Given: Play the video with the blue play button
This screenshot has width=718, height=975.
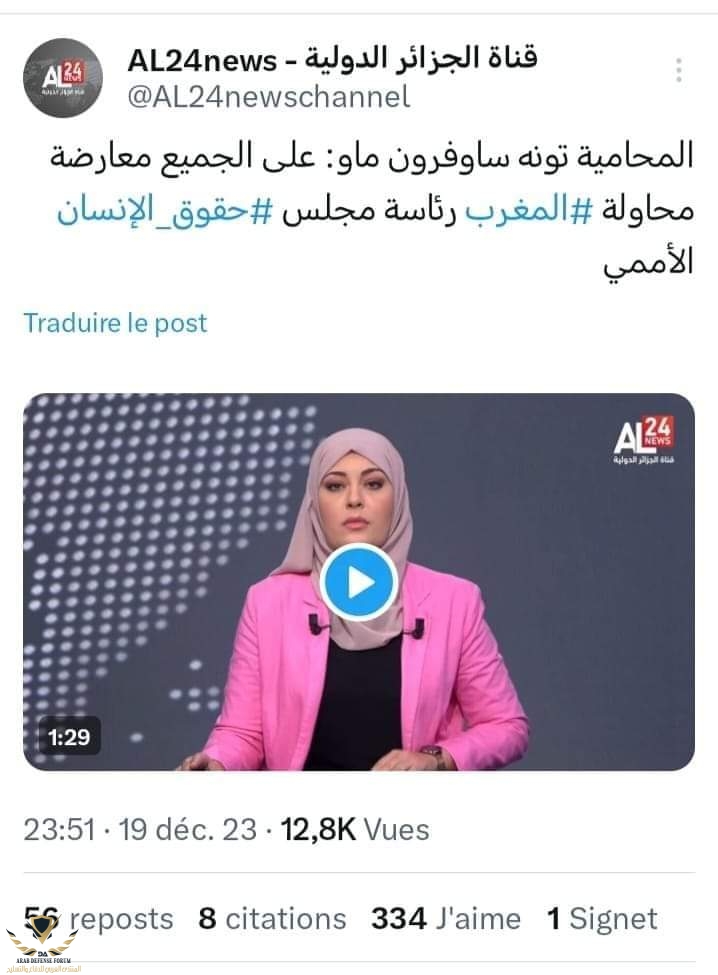Looking at the screenshot, I should tap(359, 583).
